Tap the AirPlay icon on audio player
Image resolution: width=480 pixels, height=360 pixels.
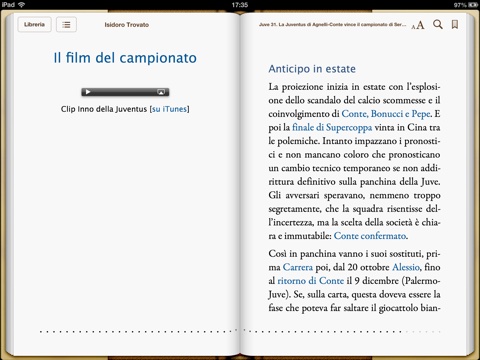[161, 92]
